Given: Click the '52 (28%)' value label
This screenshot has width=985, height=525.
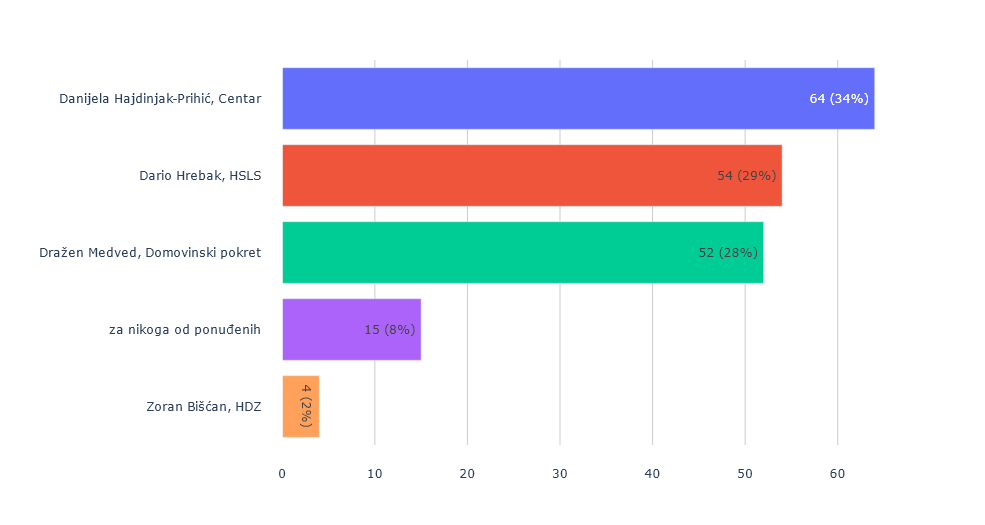Looking at the screenshot, I should (728, 253).
